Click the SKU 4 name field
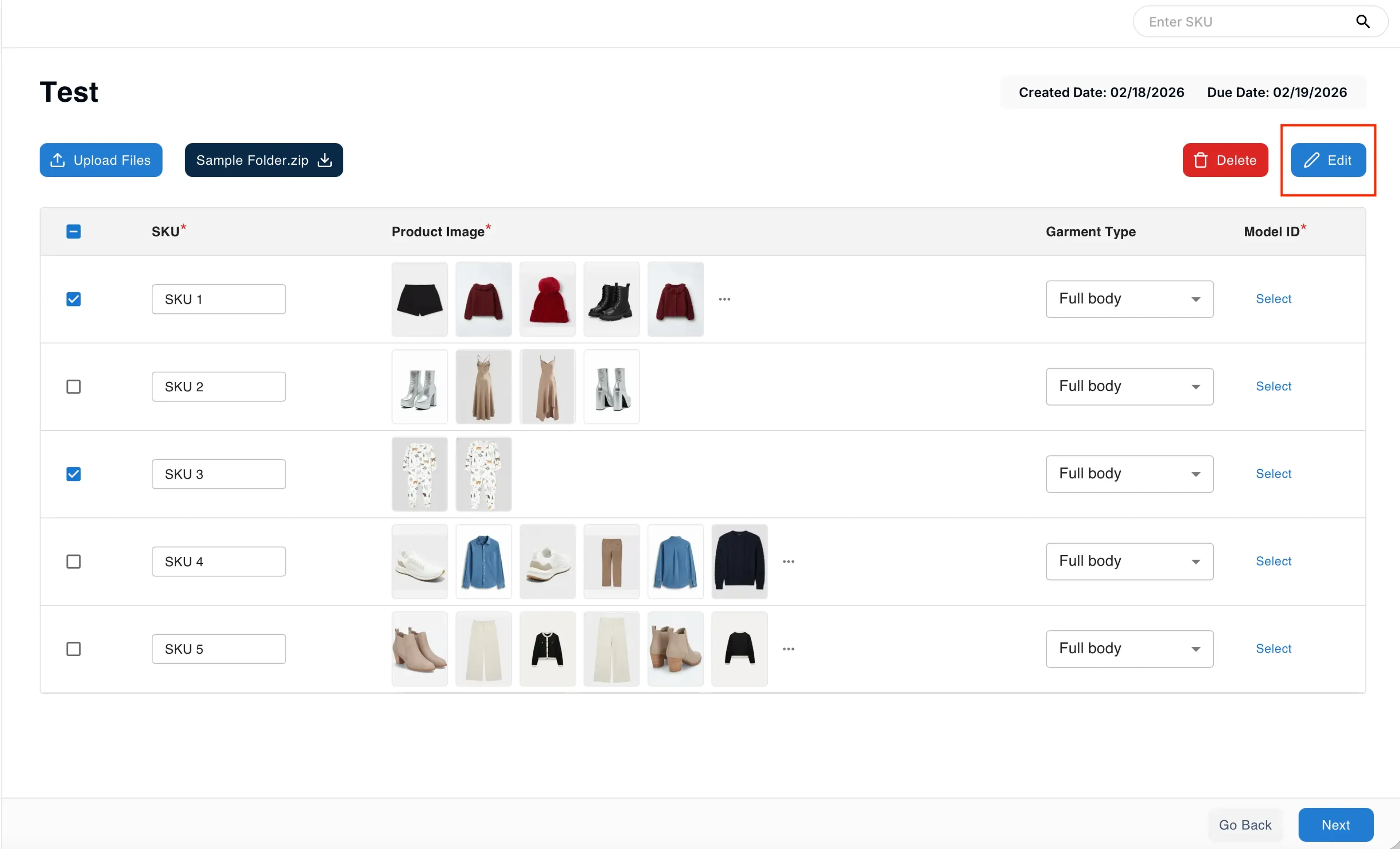The image size is (1400, 849). [219, 562]
